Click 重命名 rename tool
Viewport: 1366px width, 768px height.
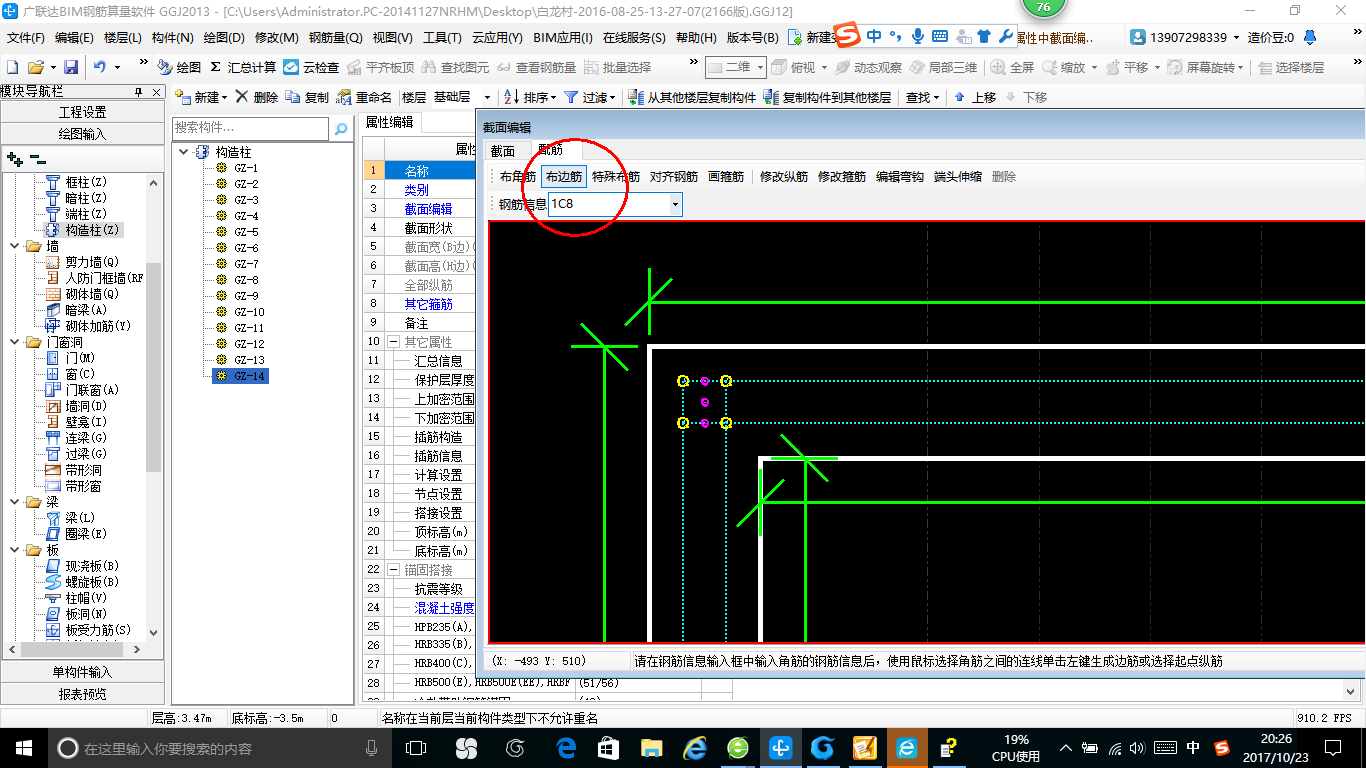tap(364, 97)
